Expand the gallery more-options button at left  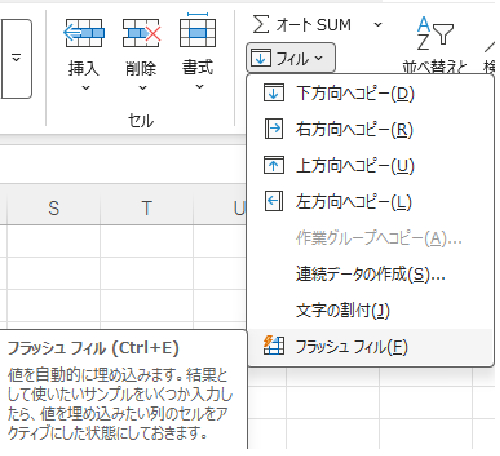[16, 59]
